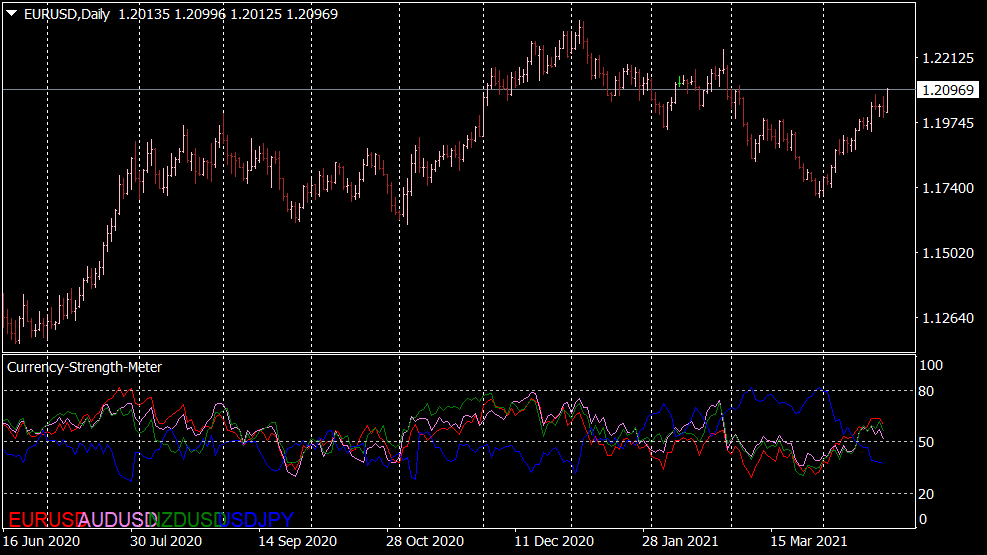Select the 28 Oct 2020 date label

[425, 541]
